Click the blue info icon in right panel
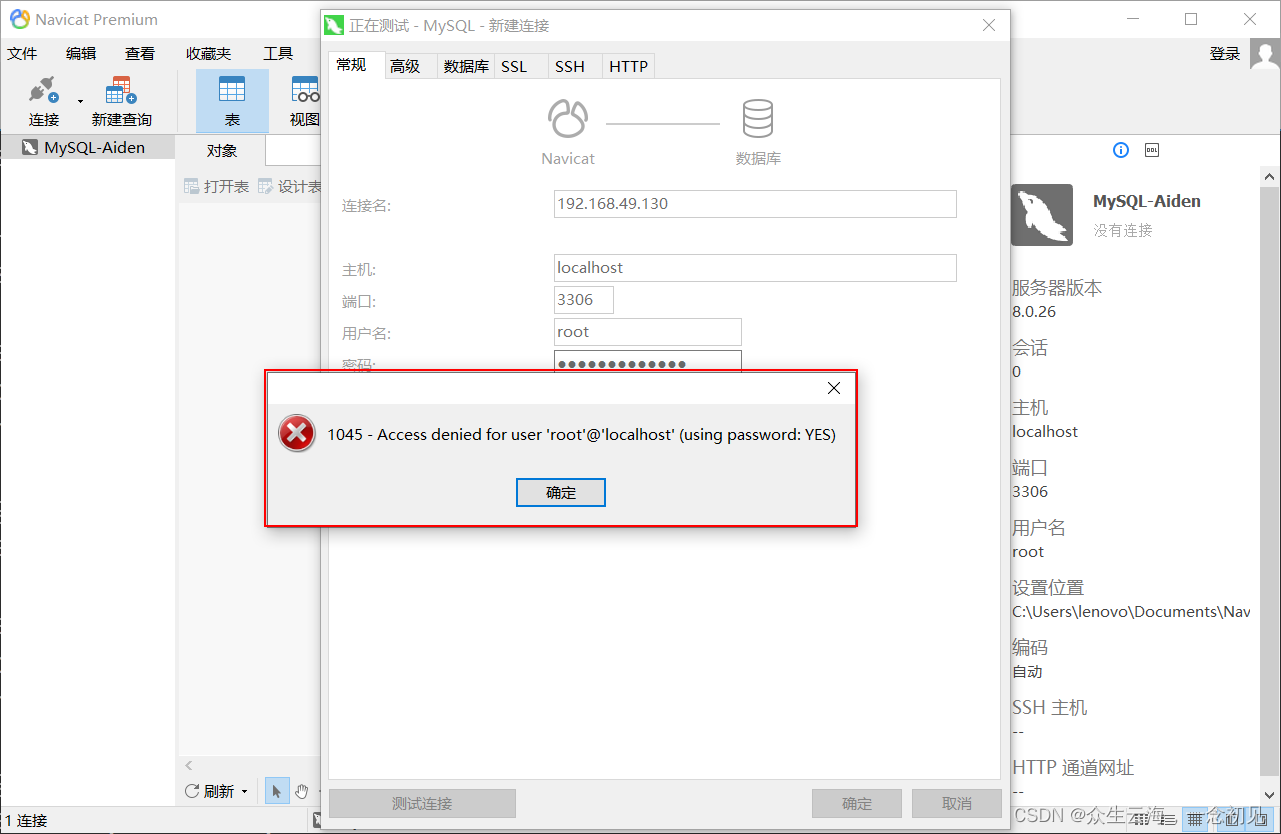This screenshot has height=834, width=1281. point(1121,150)
